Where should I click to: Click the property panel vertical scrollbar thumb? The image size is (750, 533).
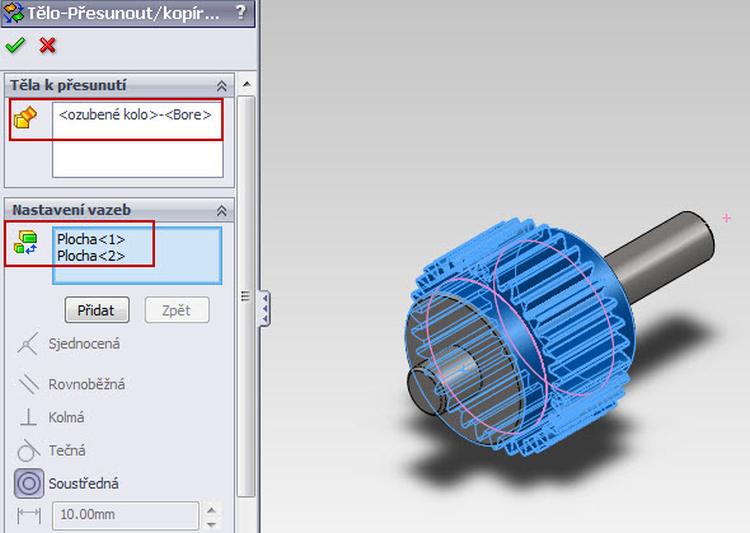[x=246, y=297]
